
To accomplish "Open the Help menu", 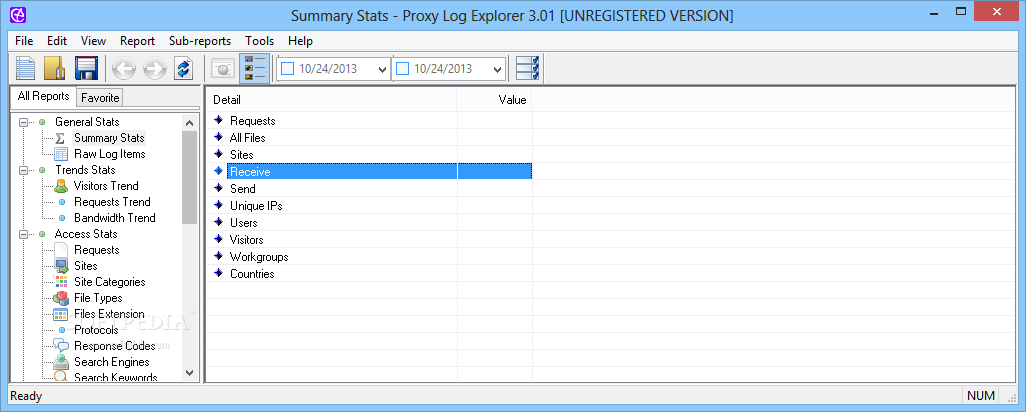I will 300,41.
